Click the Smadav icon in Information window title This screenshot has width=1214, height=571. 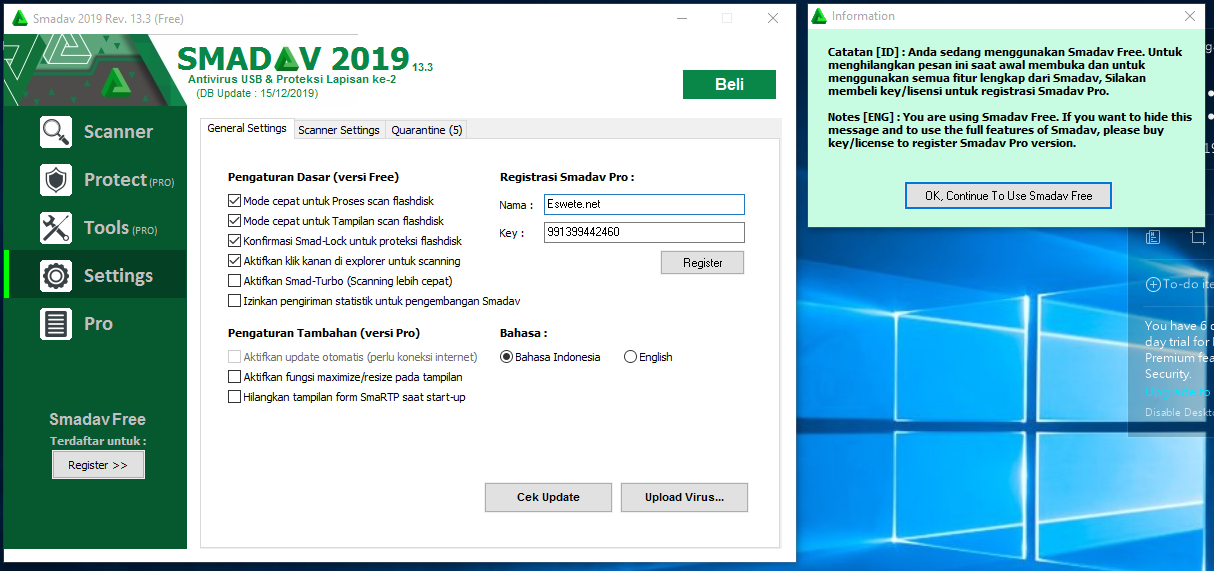coord(820,16)
